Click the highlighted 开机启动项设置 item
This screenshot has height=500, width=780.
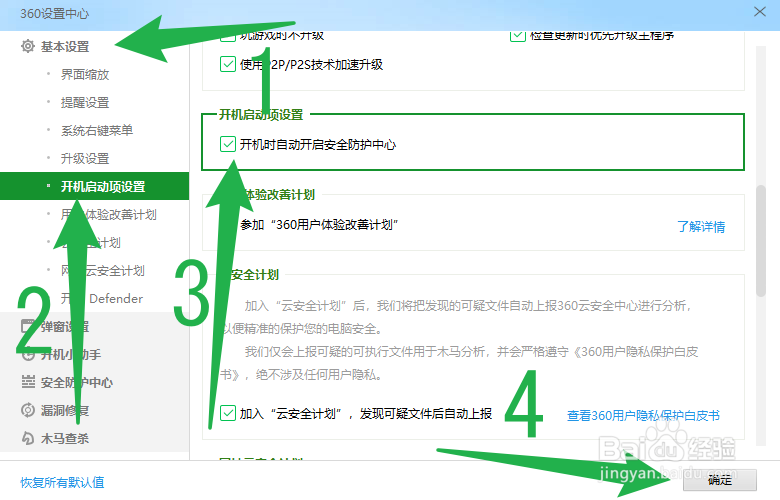[x=95, y=186]
